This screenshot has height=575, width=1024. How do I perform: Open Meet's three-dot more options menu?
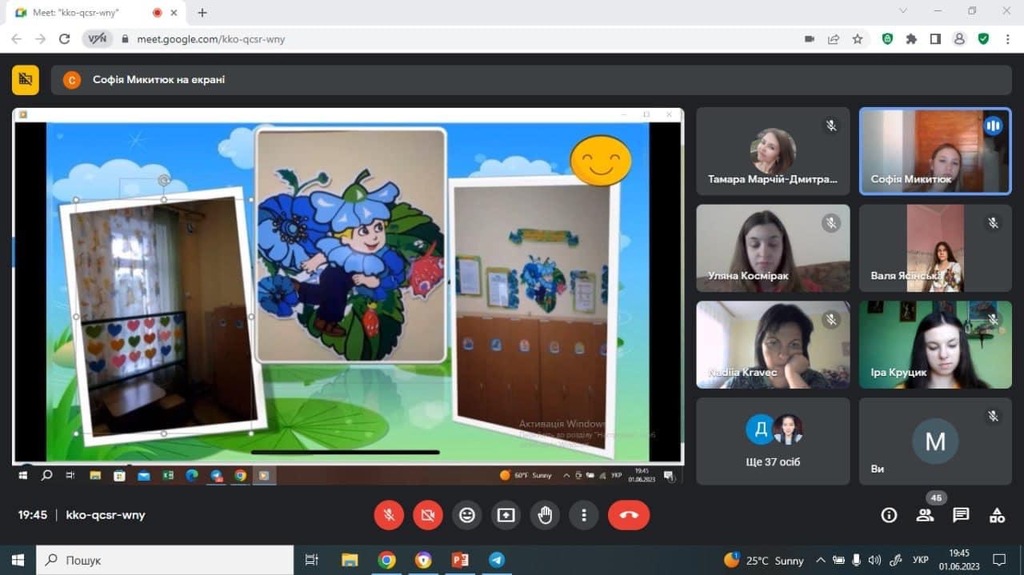pos(584,515)
